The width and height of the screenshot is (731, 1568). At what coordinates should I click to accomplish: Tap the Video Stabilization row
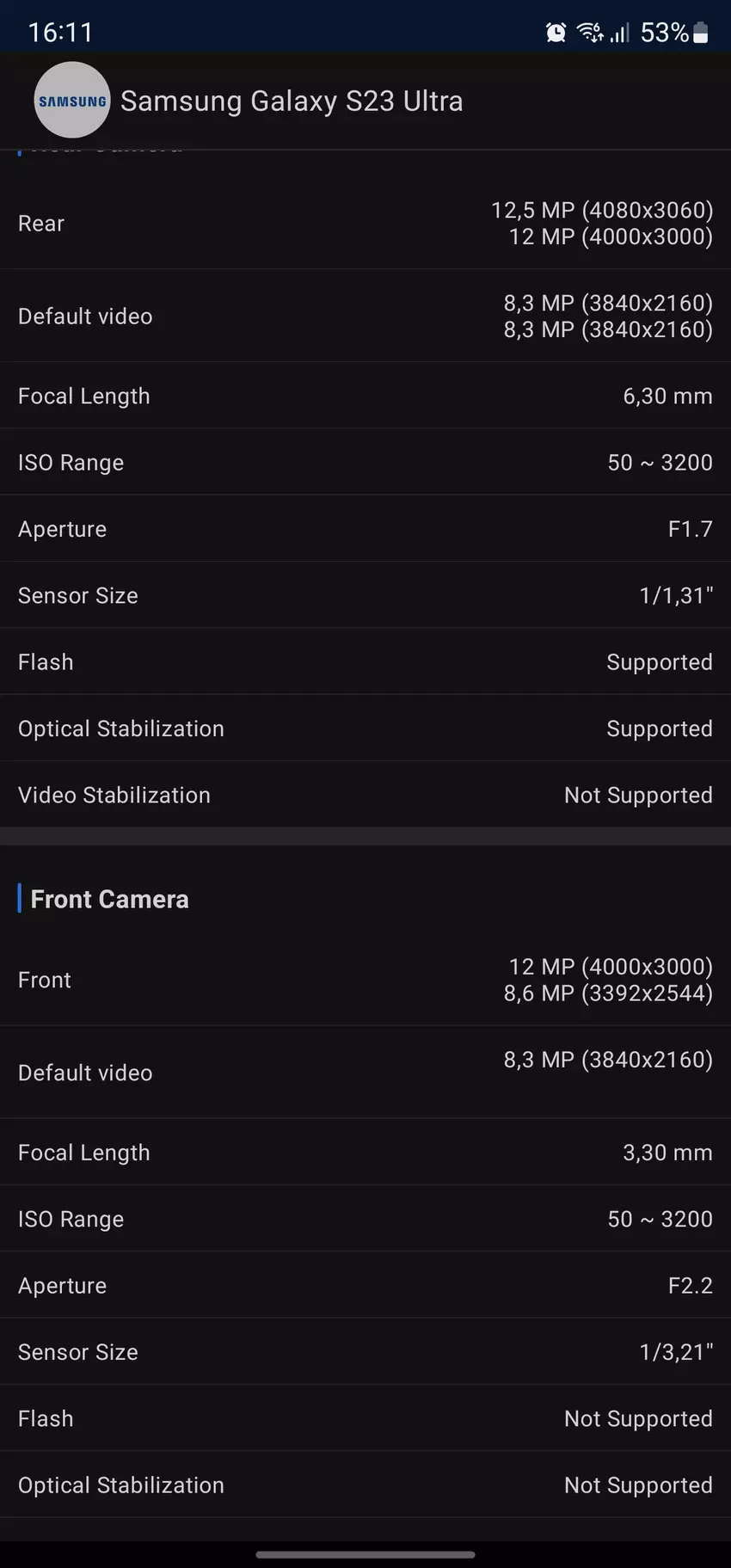365,795
